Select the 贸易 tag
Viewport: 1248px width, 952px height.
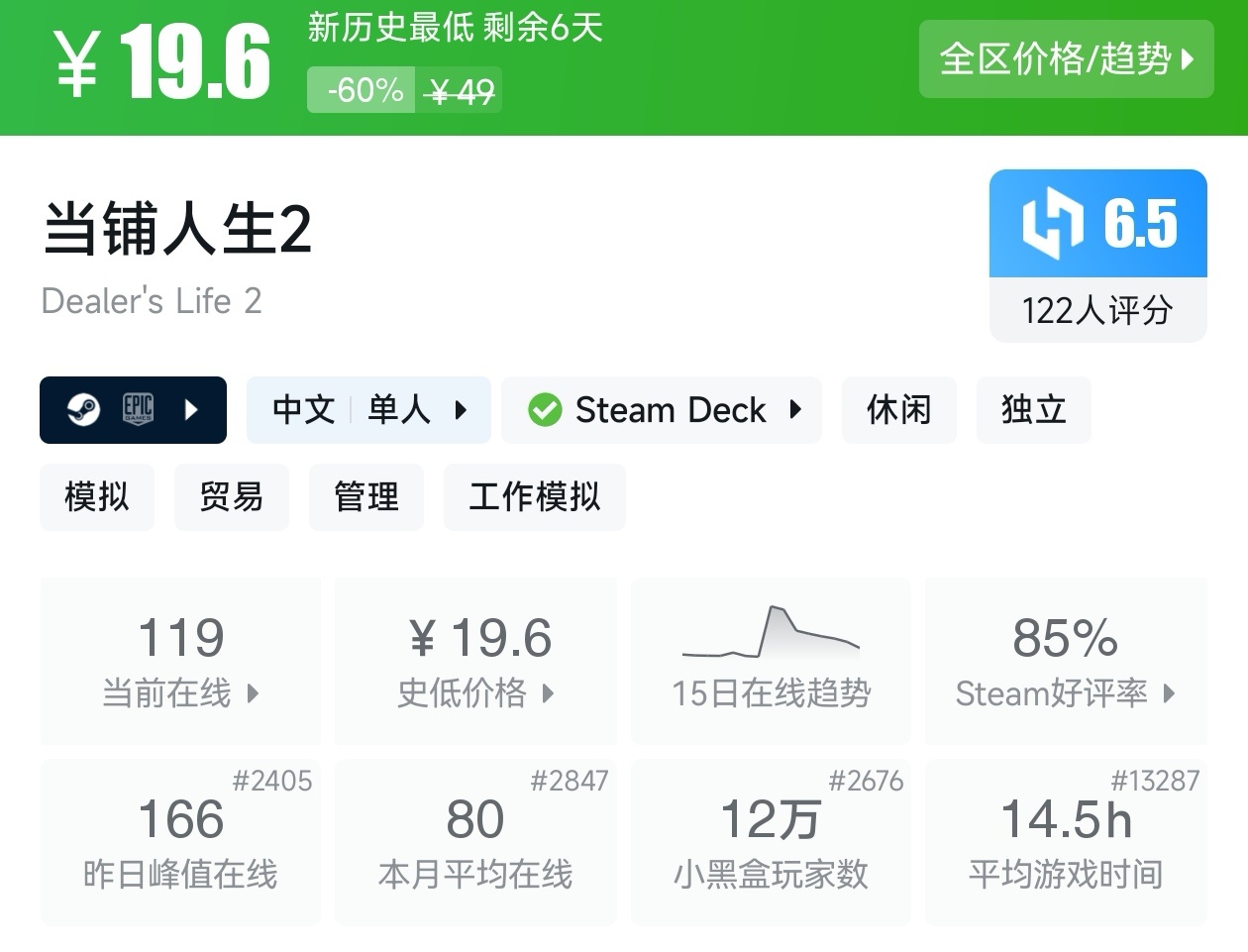(x=232, y=496)
